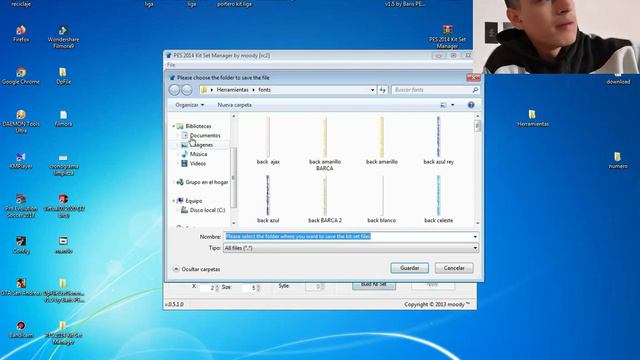
Task: Expand the address bar history dropdown
Action: click(x=372, y=90)
